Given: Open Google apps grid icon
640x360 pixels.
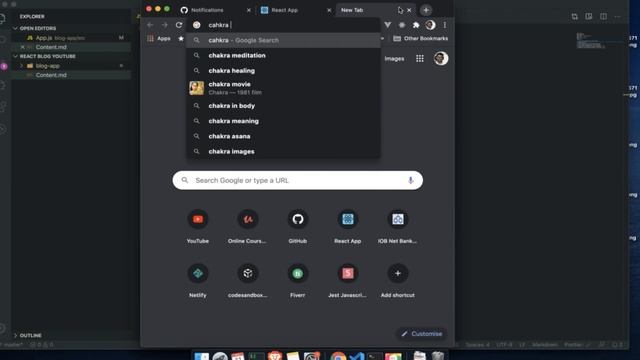Looking at the screenshot, I should 420,58.
